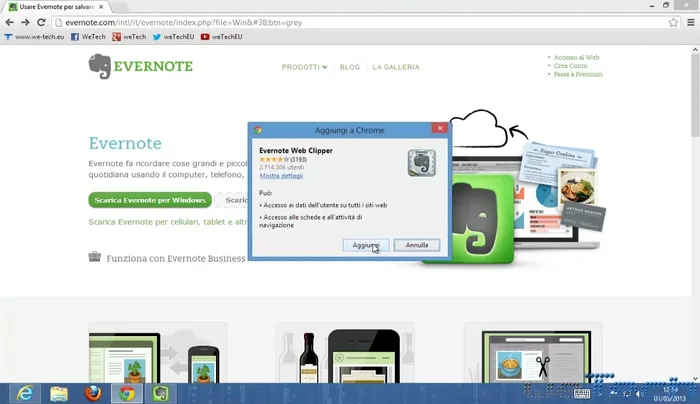Click the Annulla button in dialog
Image resolution: width=700 pixels, height=404 pixels.
pyautogui.click(x=417, y=245)
